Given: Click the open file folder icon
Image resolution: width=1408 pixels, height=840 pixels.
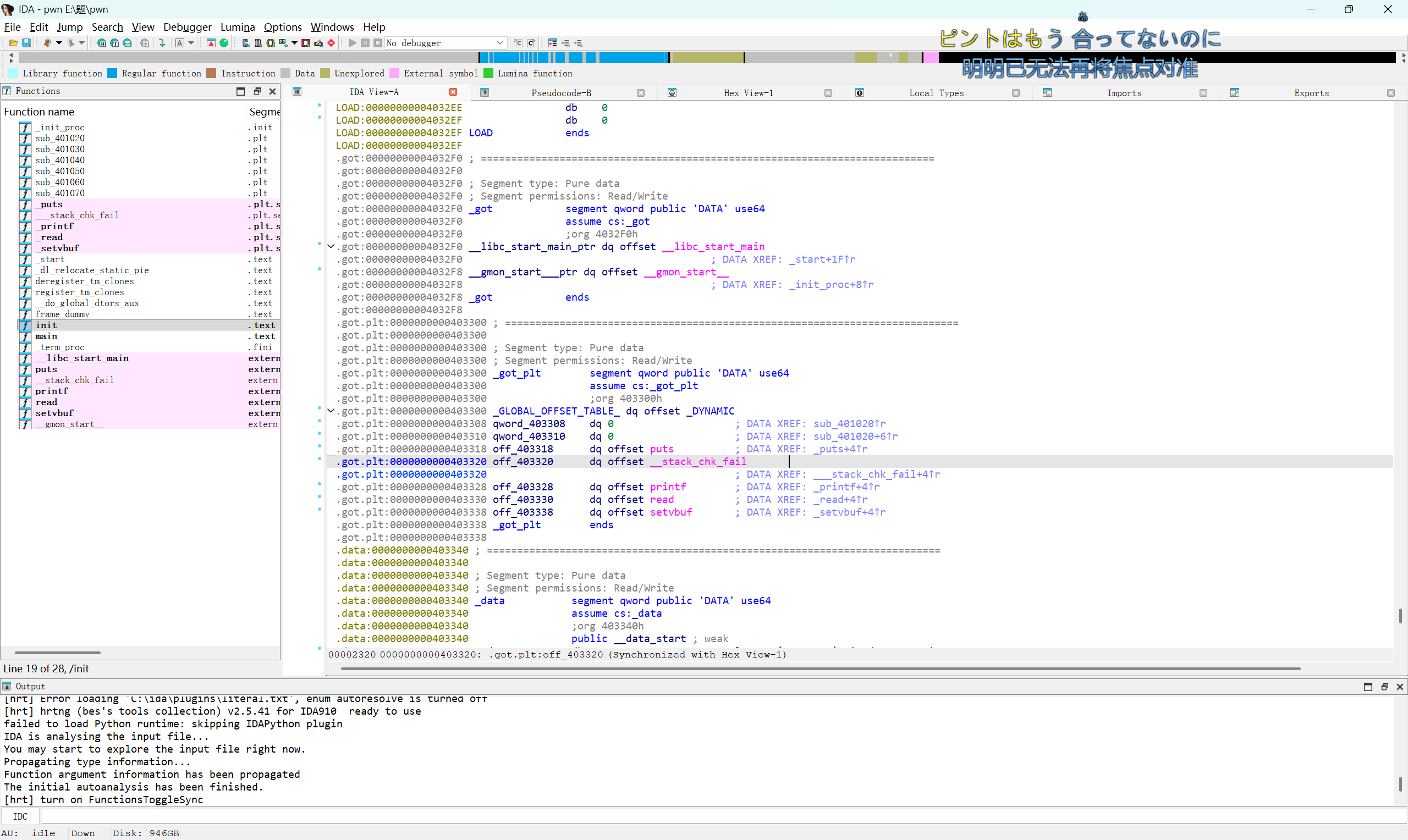Looking at the screenshot, I should pos(13,43).
